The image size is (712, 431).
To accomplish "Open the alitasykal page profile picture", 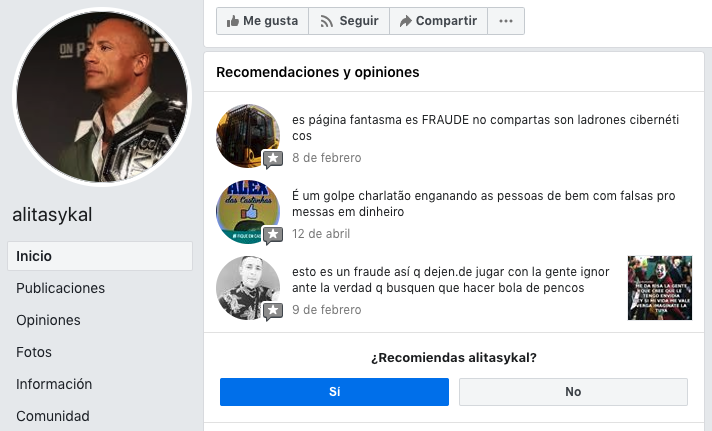I will click(x=102, y=97).
